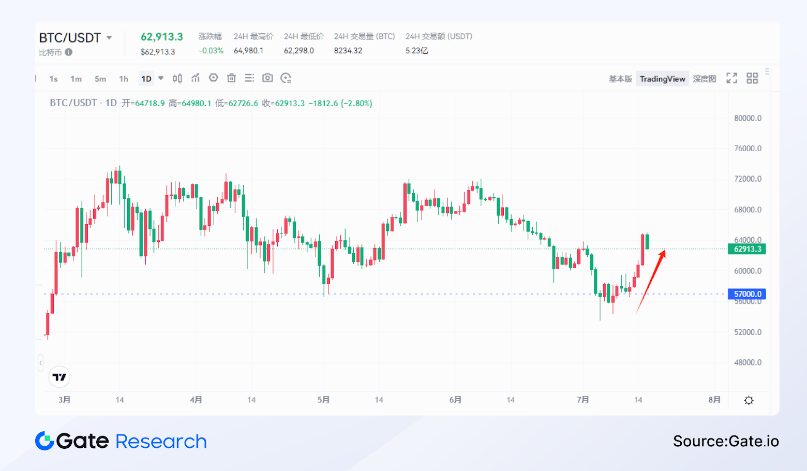Viewport: 807px width, 471px height.
Task: Enter fullscreen chart mode
Action: [x=731, y=78]
